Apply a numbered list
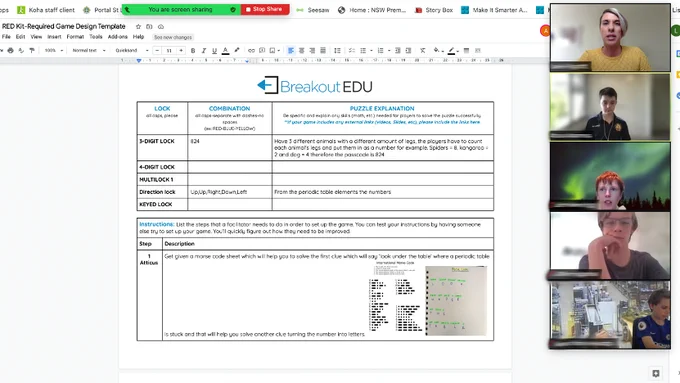This screenshot has height=383, width=680. pos(380,51)
